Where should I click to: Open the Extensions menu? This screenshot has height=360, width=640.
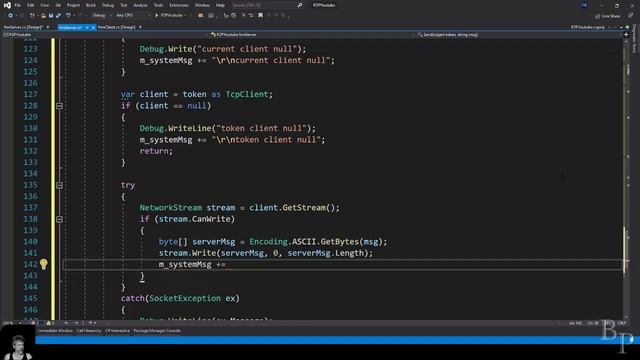tap(179, 5)
